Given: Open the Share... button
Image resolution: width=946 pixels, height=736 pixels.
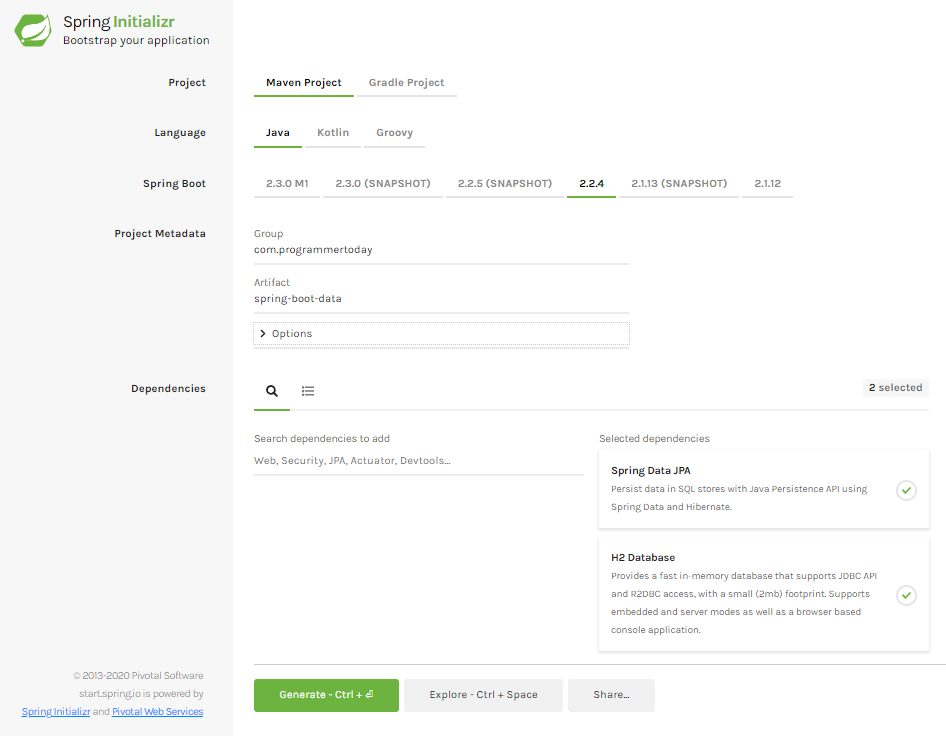Looking at the screenshot, I should [611, 695].
